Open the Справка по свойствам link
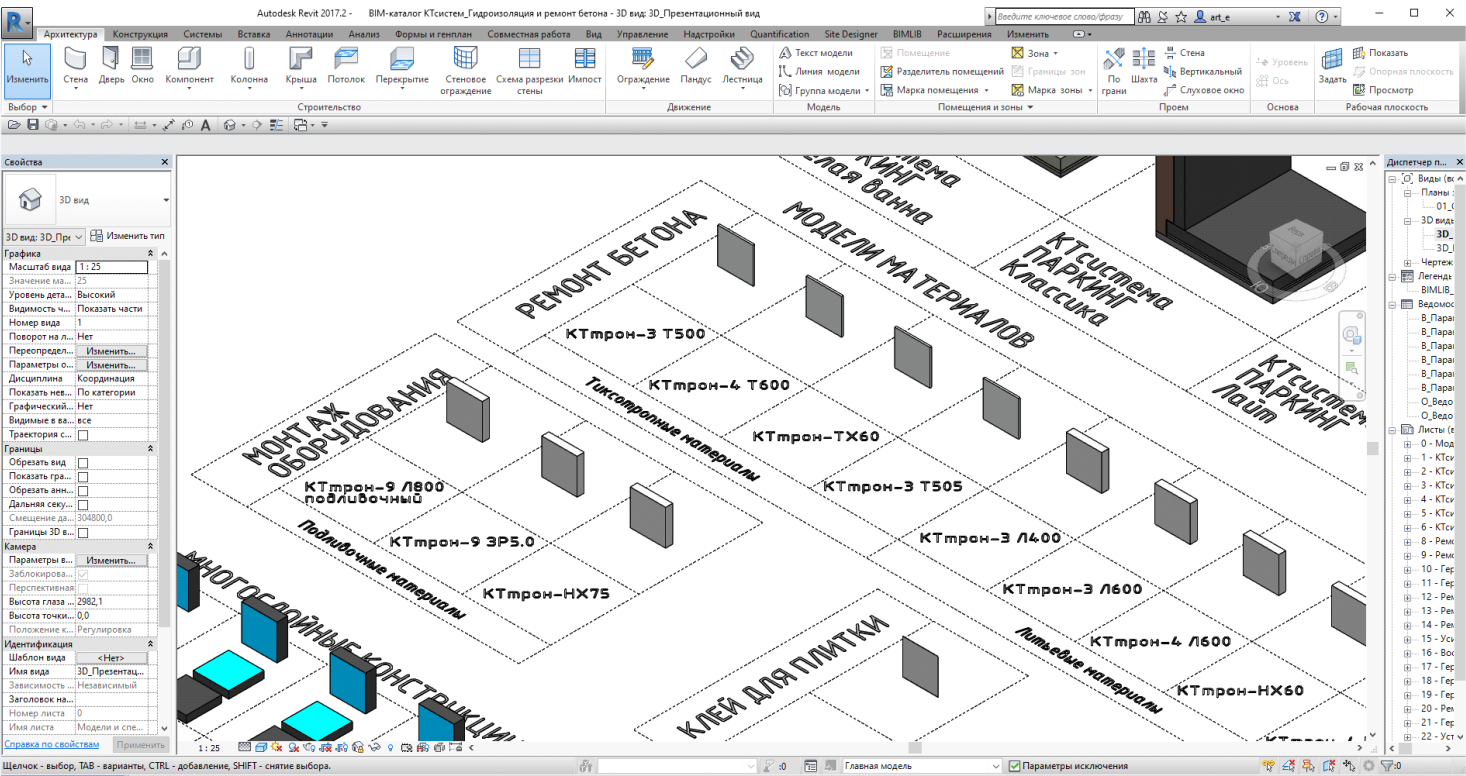The width and height of the screenshot is (1466, 776). coord(52,745)
